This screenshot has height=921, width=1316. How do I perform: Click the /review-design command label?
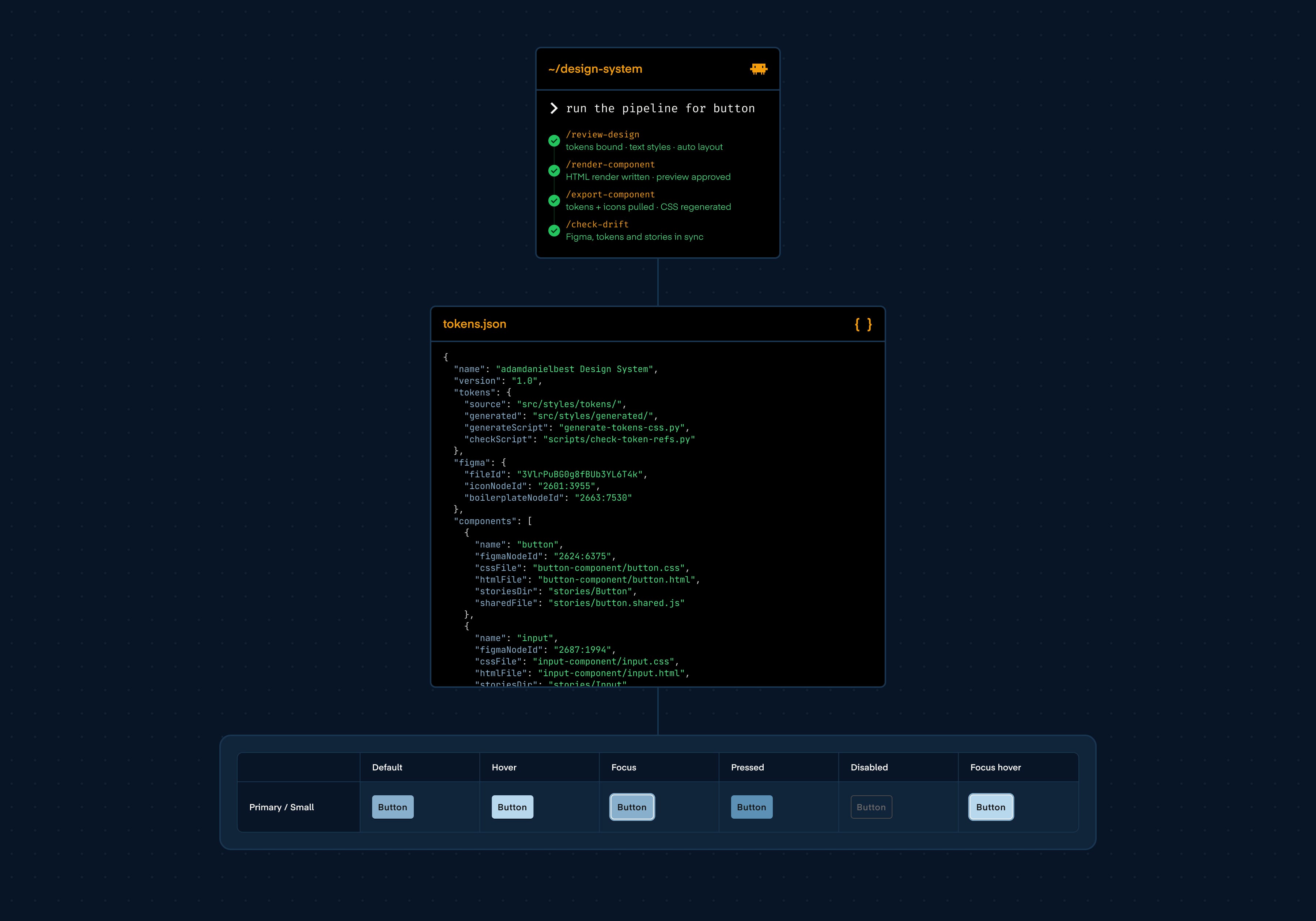click(602, 135)
